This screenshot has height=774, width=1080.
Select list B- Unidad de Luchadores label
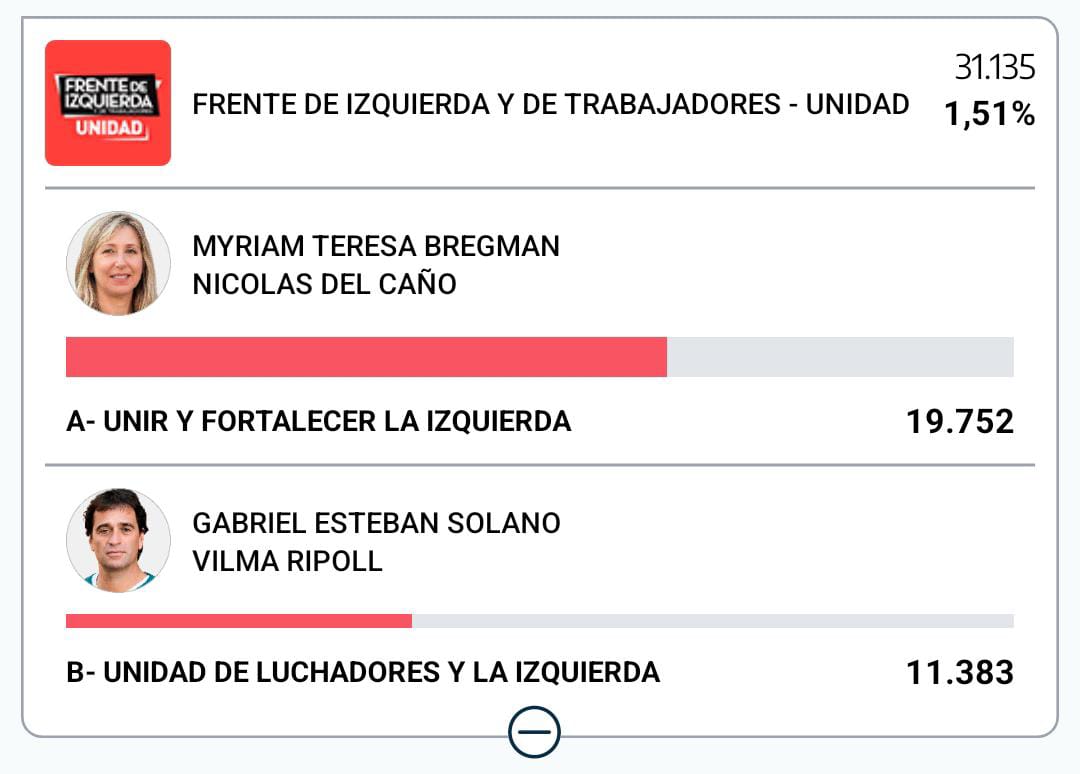pyautogui.click(x=362, y=672)
